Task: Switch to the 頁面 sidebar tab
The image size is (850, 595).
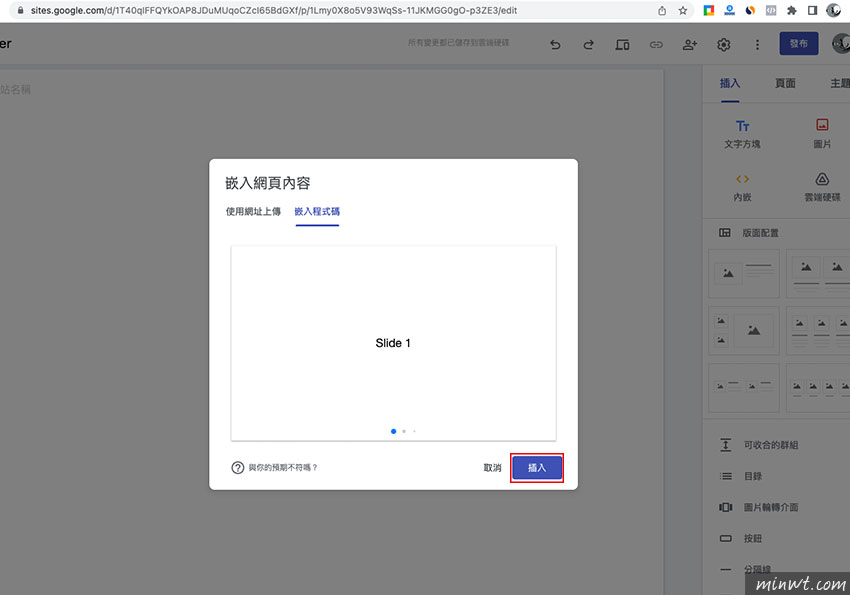Action: (785, 83)
